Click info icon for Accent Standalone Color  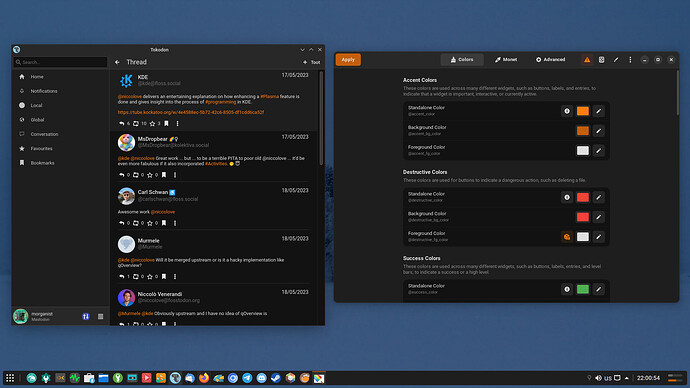tap(567, 111)
